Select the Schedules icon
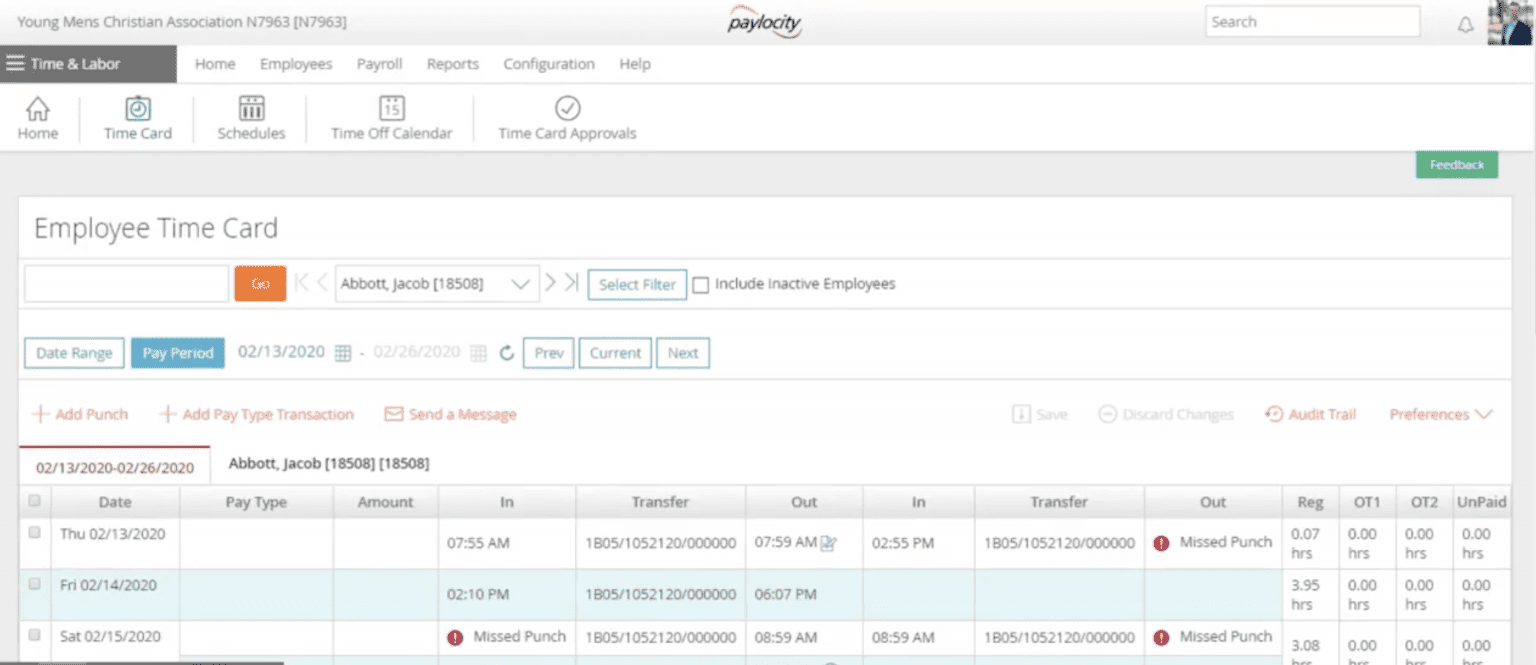1536x665 pixels. tap(249, 117)
